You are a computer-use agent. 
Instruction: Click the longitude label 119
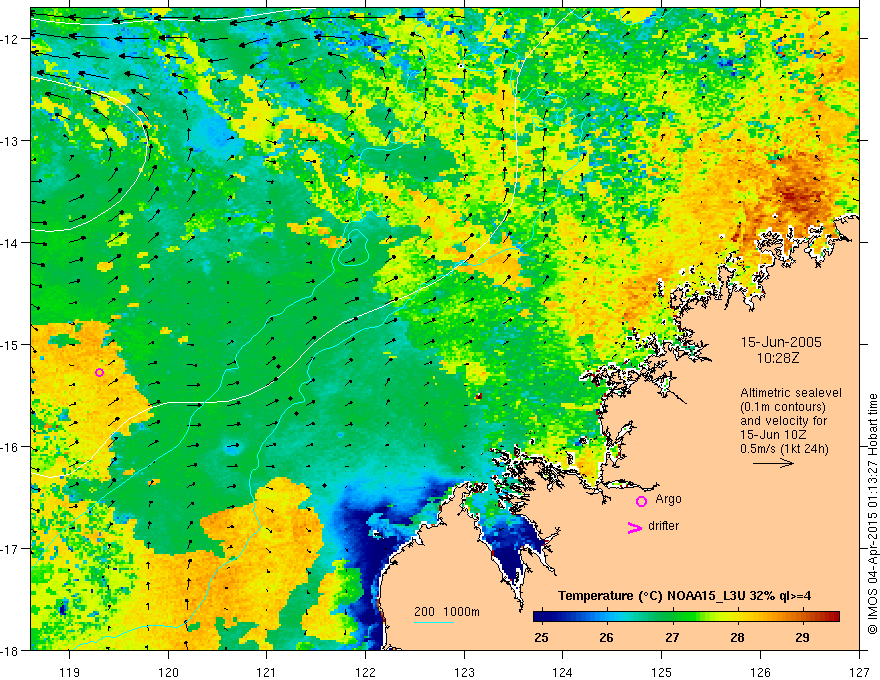[x=70, y=672]
